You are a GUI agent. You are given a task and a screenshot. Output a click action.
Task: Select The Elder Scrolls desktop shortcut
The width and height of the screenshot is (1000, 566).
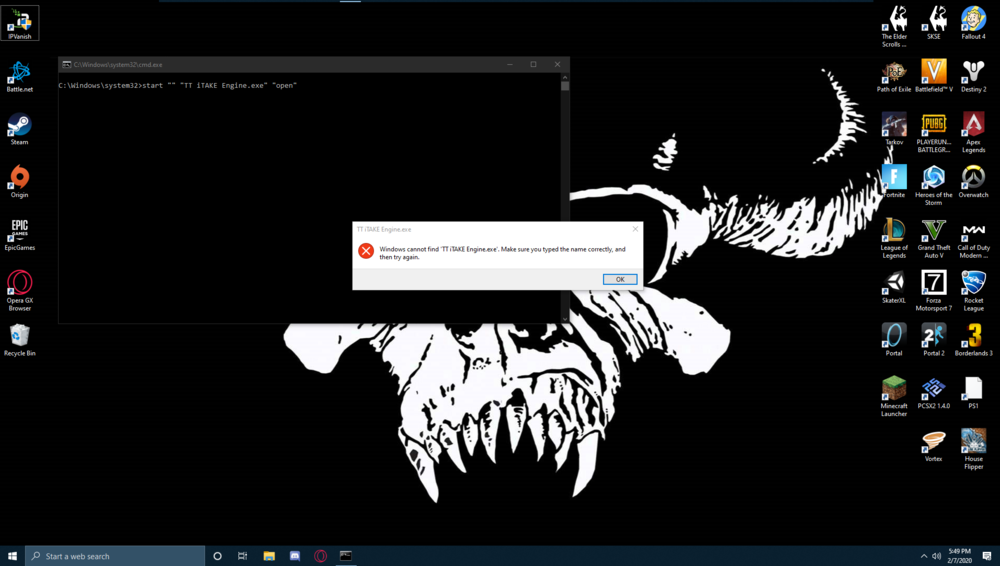pos(894,26)
